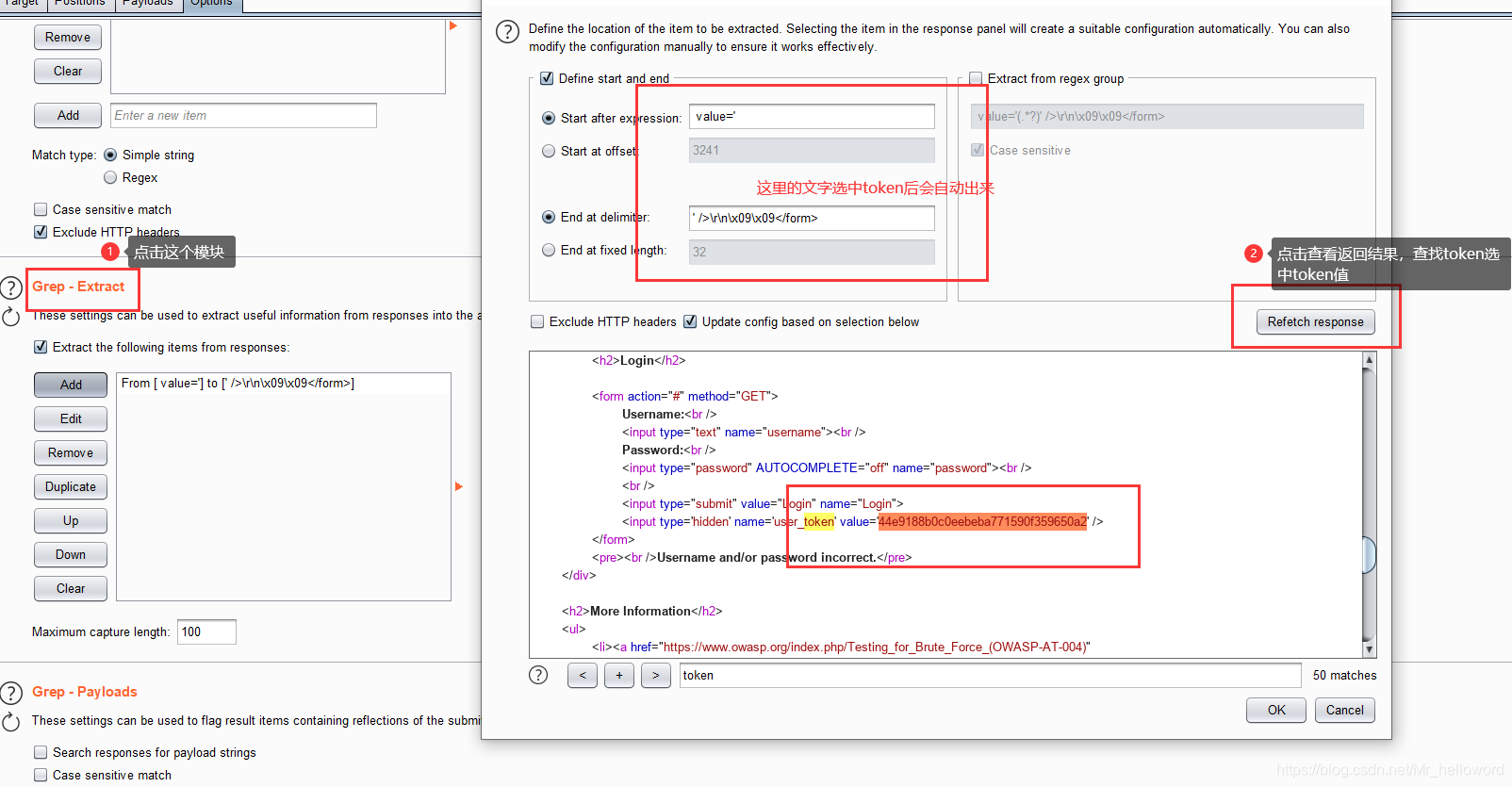Screen dimensions: 1512x787
Task: Toggle Exclude HTTP headers in Grep Match
Action: point(41,232)
